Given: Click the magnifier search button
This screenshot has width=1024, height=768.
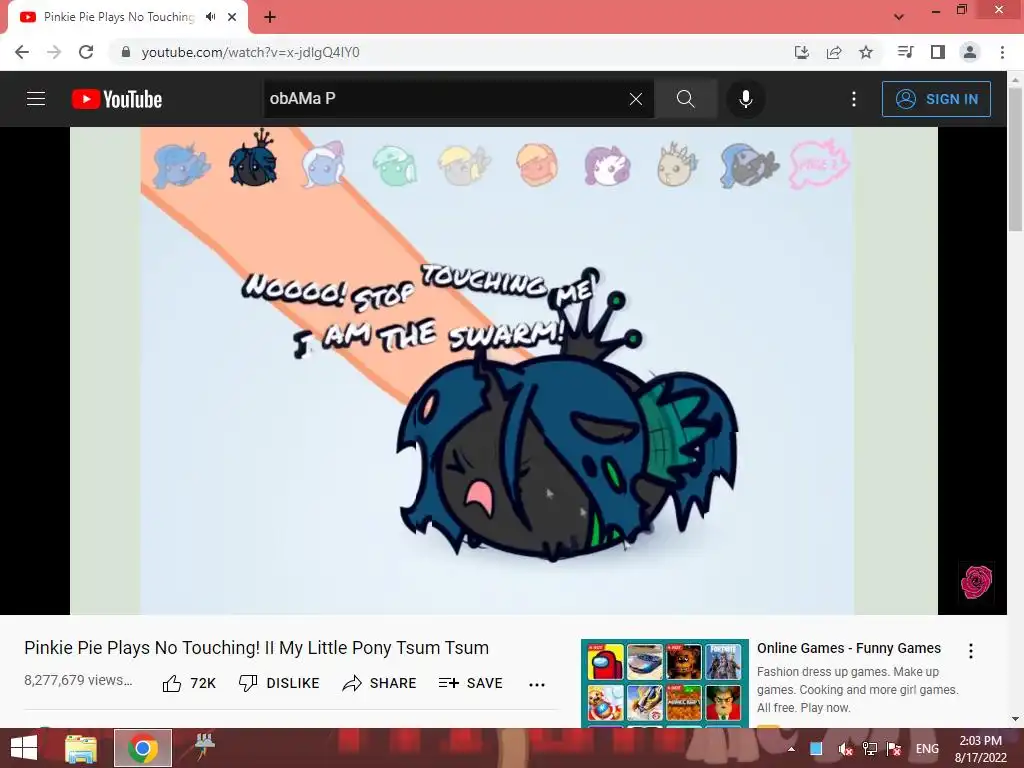Looking at the screenshot, I should [x=685, y=99].
